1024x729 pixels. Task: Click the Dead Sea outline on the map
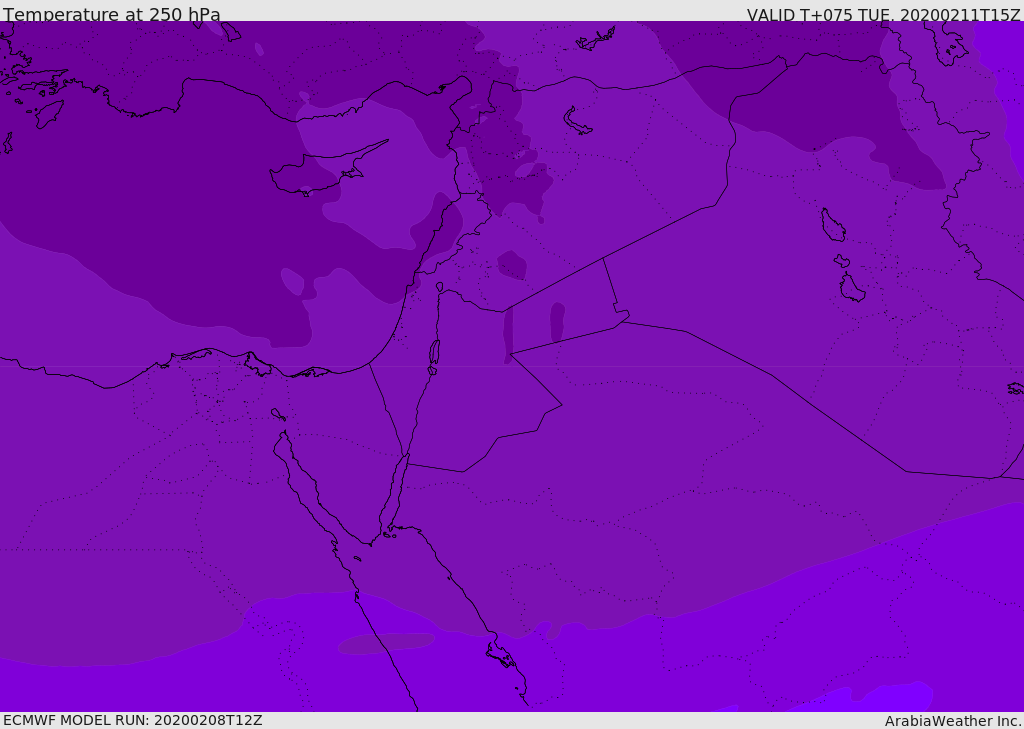click(434, 353)
